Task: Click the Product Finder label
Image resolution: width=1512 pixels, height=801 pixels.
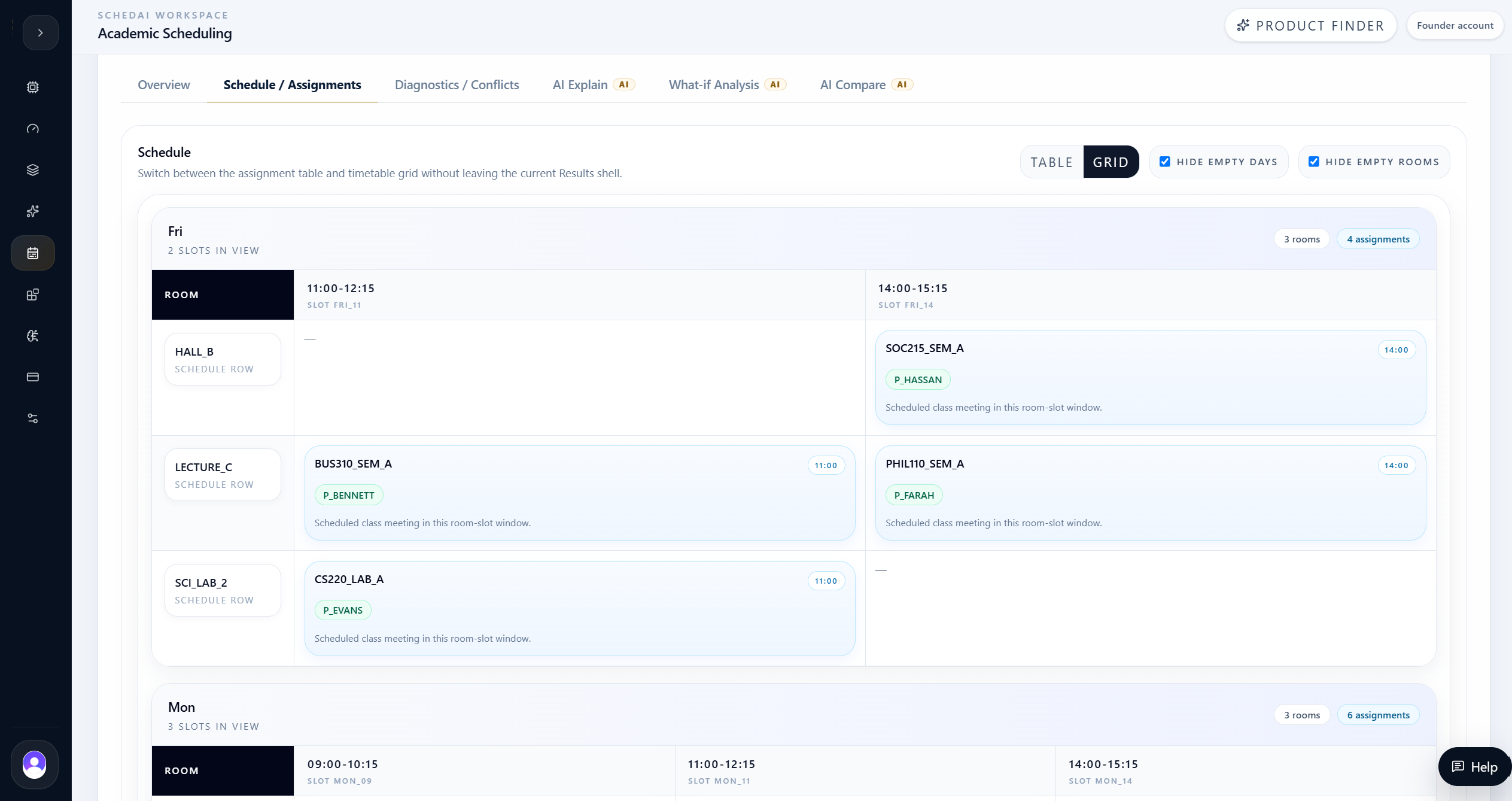Action: click(x=1320, y=26)
